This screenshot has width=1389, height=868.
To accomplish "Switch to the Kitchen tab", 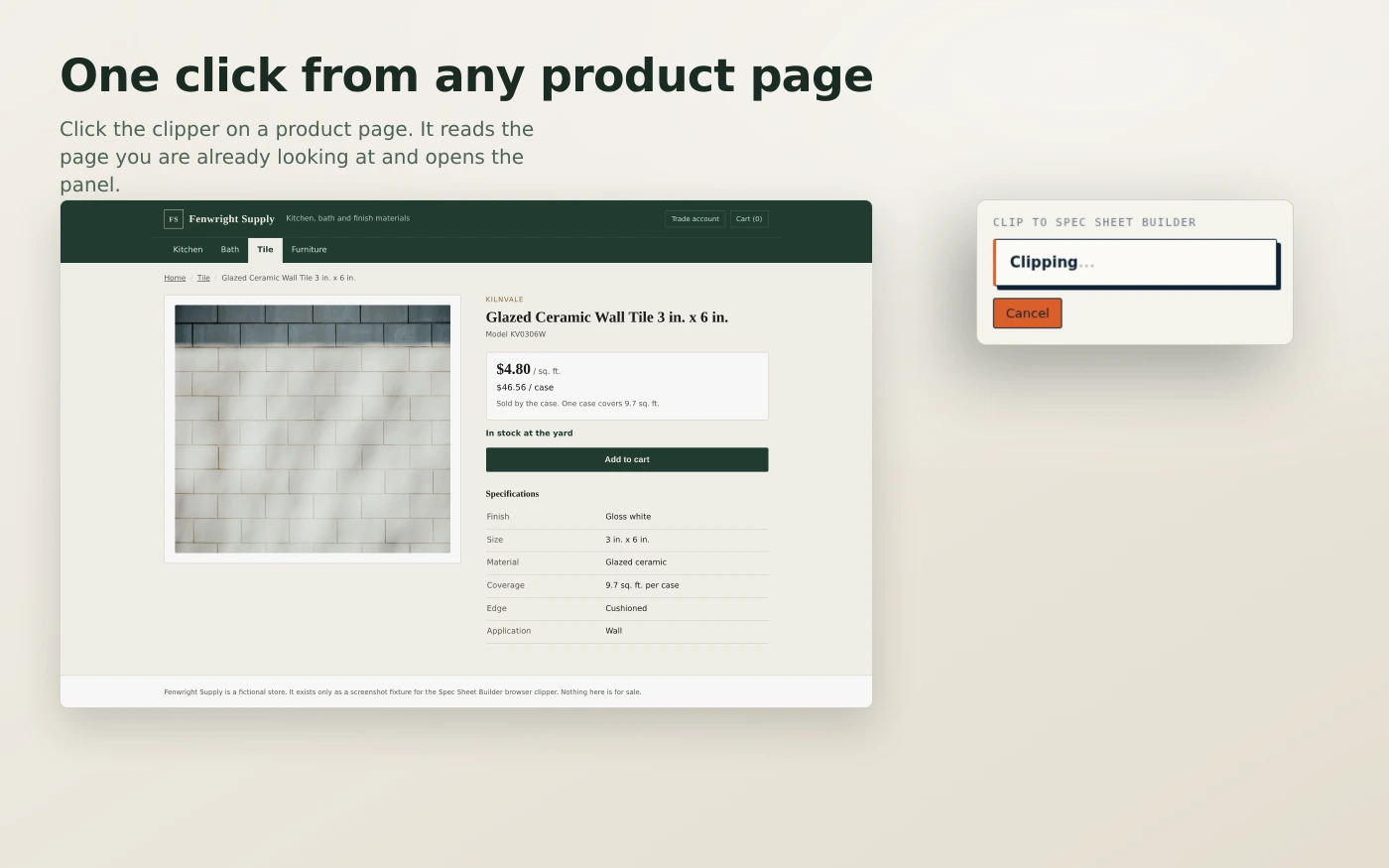I will pyautogui.click(x=188, y=250).
